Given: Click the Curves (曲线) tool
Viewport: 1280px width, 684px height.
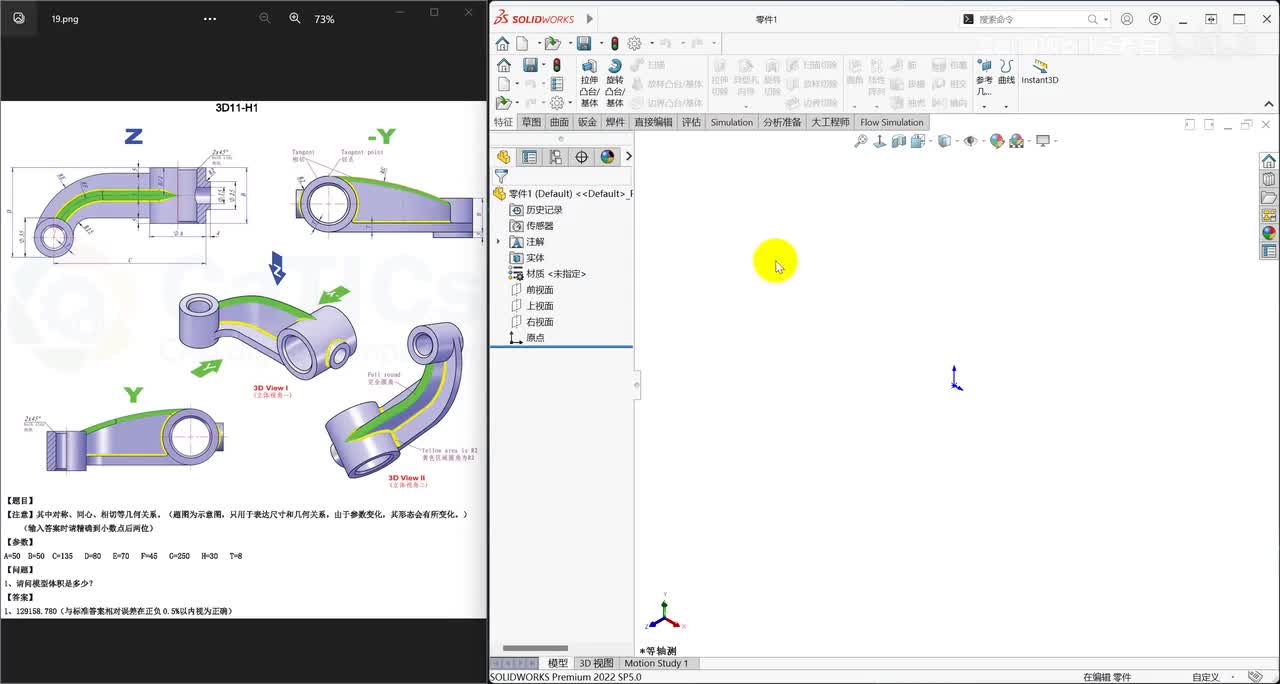Looking at the screenshot, I should (1006, 72).
